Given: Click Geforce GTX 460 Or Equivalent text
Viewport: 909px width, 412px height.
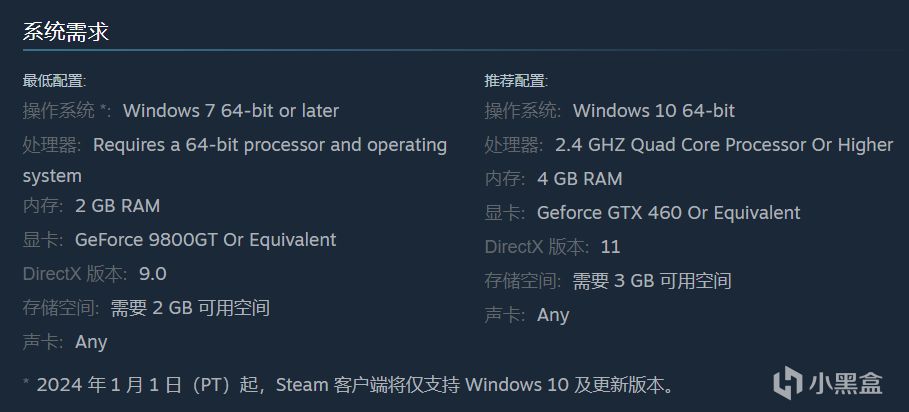Looking at the screenshot, I should [x=668, y=213].
